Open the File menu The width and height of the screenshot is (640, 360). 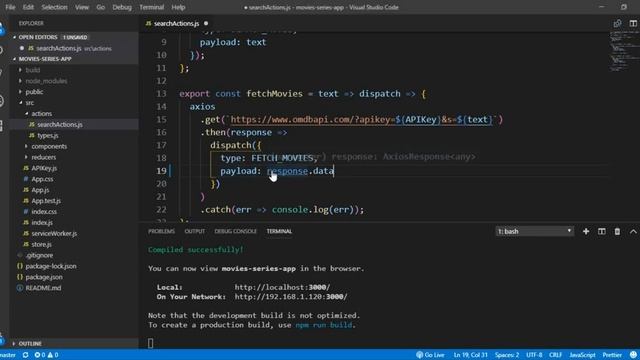click(x=10, y=7)
